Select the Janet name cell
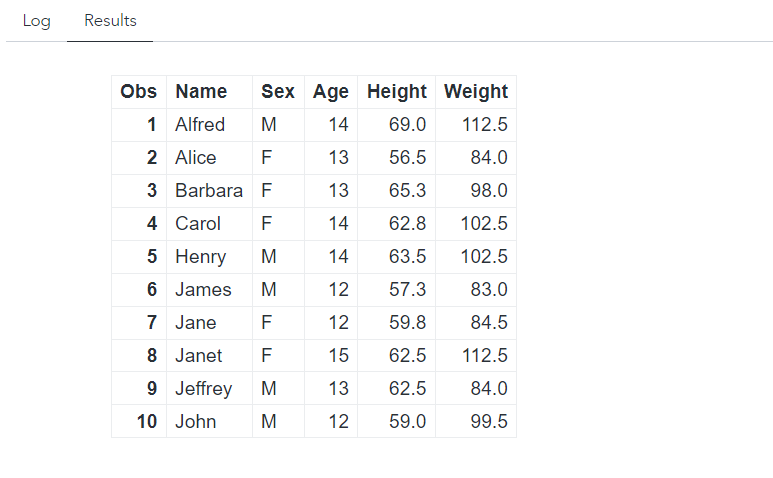The image size is (773, 478). point(199,356)
